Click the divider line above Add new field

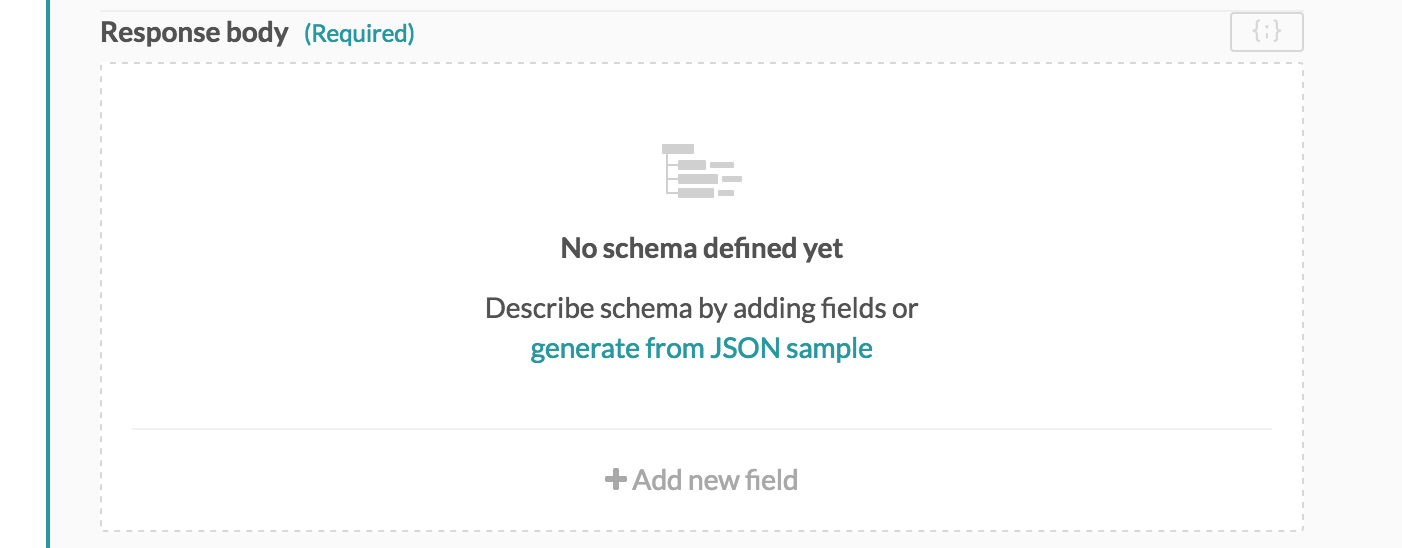pos(701,429)
